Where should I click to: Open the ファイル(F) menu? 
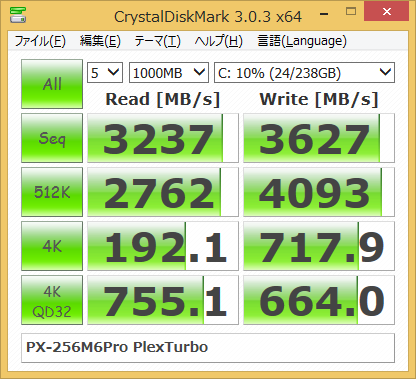tap(40, 41)
